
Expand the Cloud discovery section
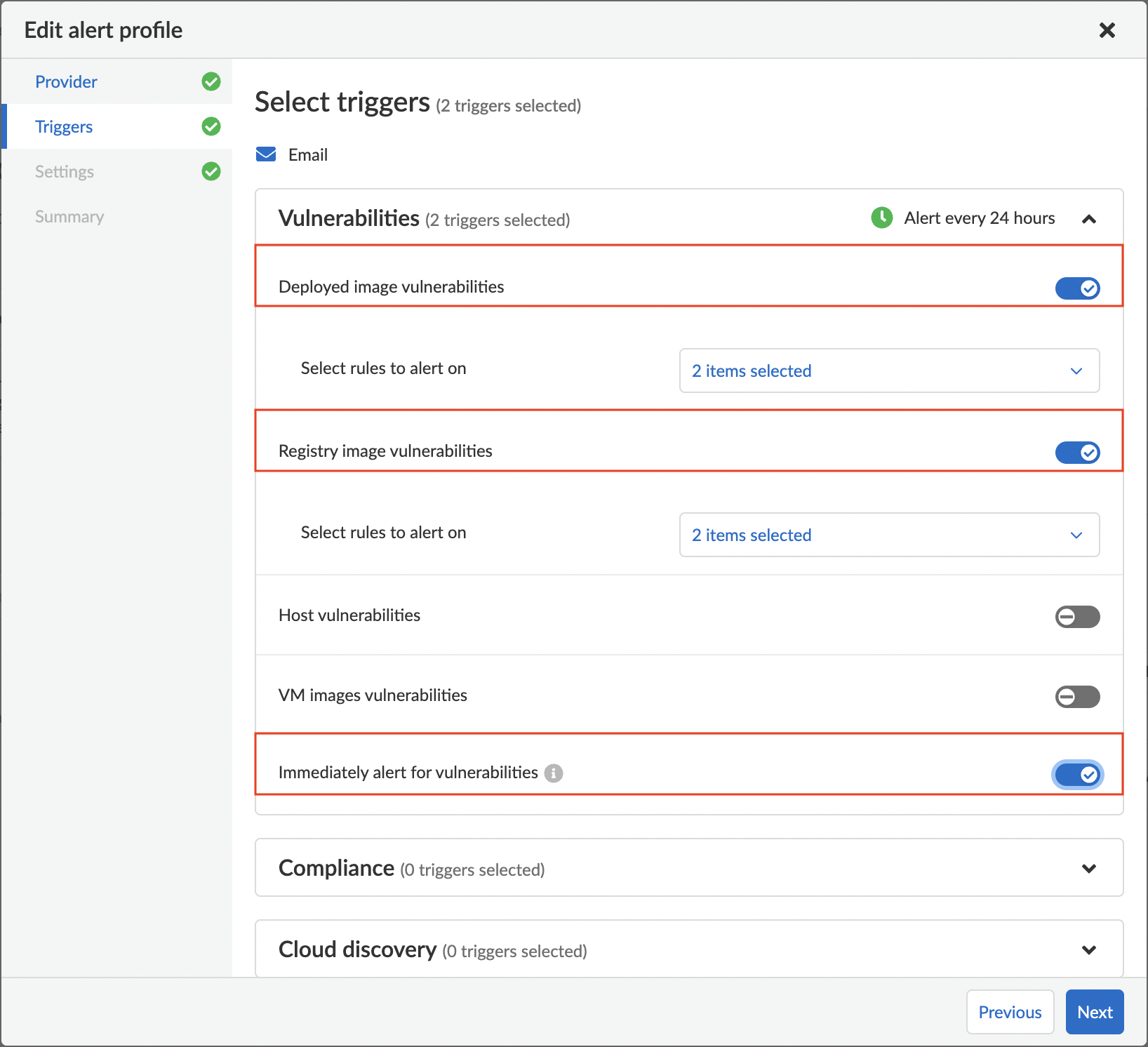point(1089,949)
